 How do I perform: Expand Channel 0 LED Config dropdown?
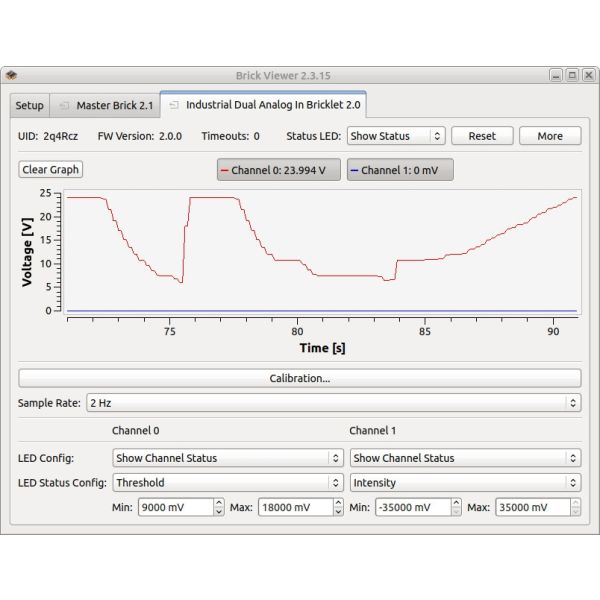point(228,458)
